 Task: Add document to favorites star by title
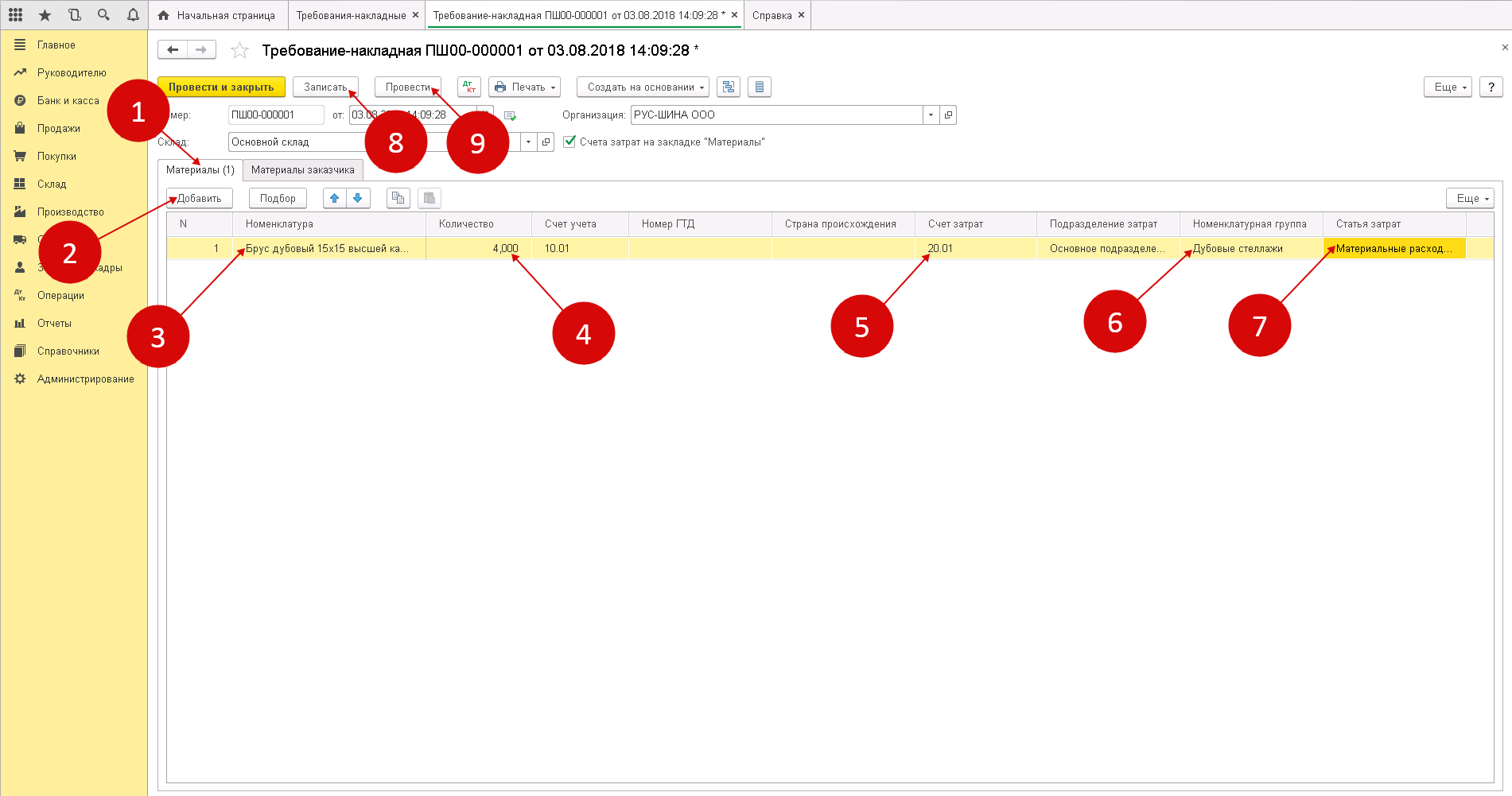[x=239, y=51]
